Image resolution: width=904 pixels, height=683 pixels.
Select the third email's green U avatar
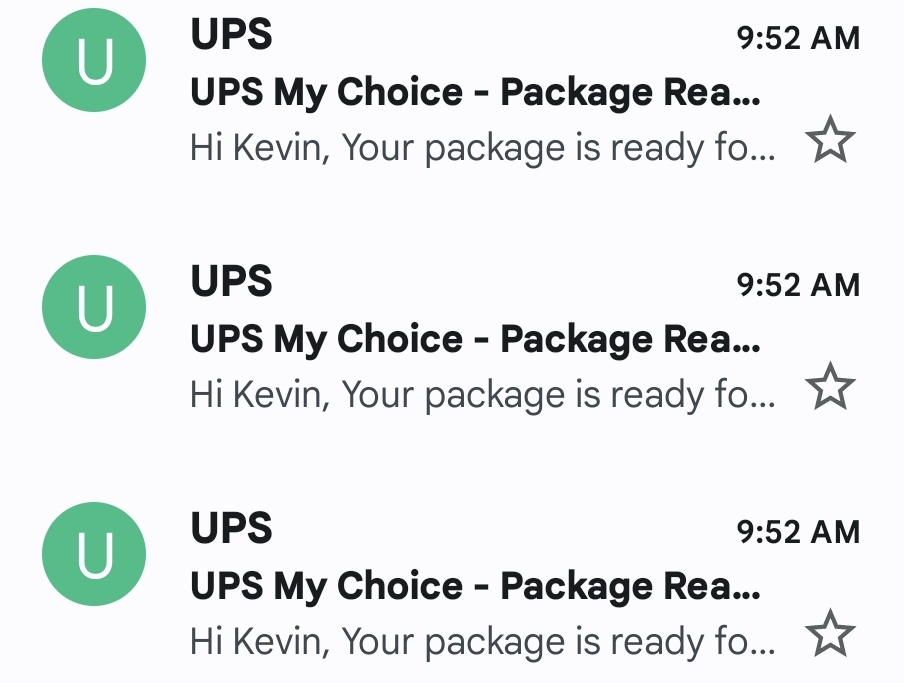[94, 553]
